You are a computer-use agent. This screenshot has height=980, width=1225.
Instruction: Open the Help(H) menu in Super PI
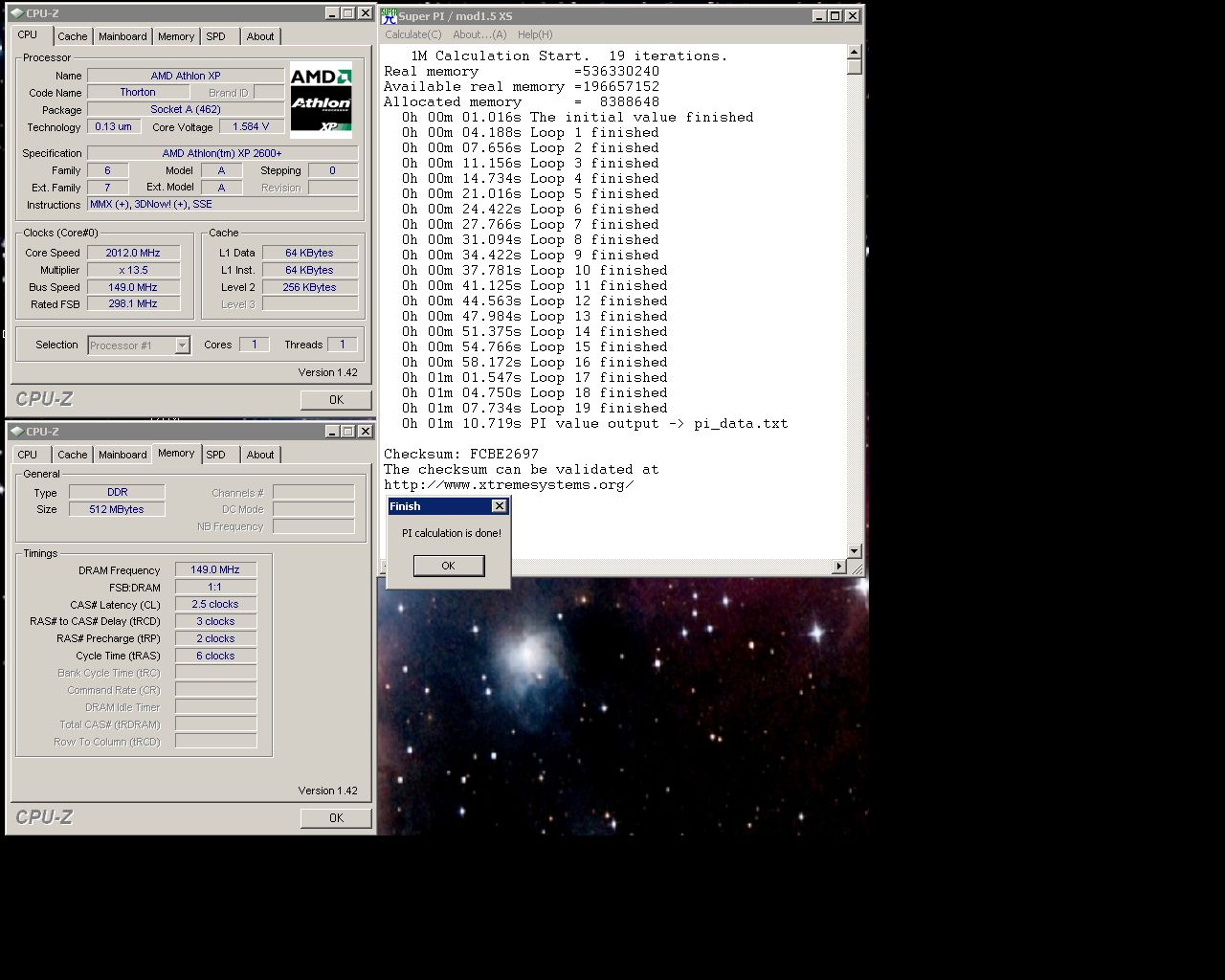[535, 34]
